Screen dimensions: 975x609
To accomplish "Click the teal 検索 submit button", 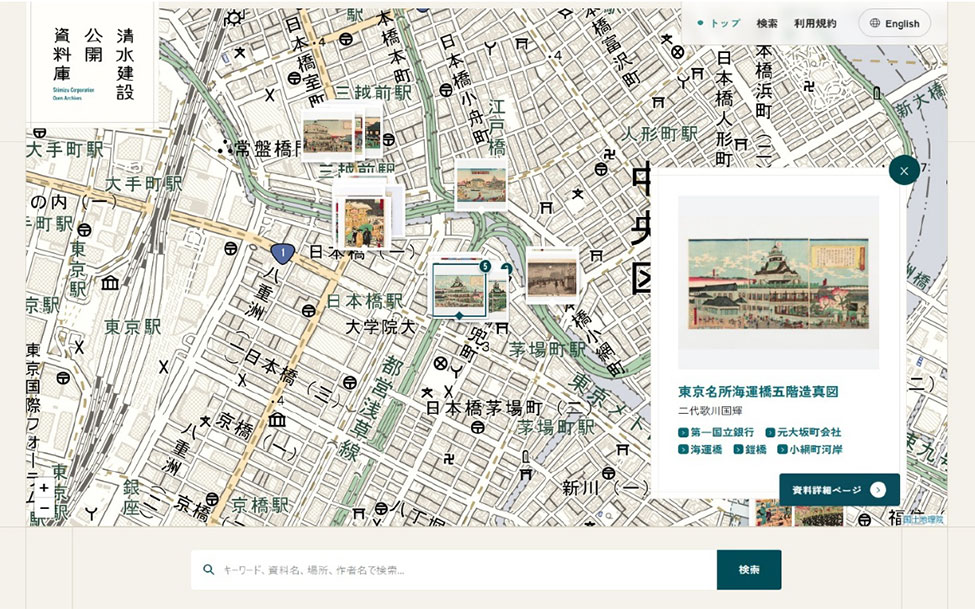I will 749,569.
